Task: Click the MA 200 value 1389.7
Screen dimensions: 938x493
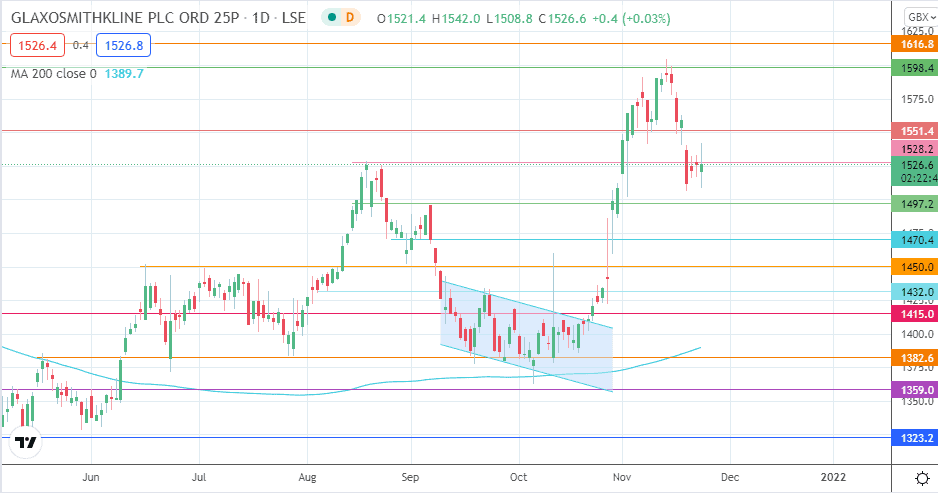Action: coord(124,74)
